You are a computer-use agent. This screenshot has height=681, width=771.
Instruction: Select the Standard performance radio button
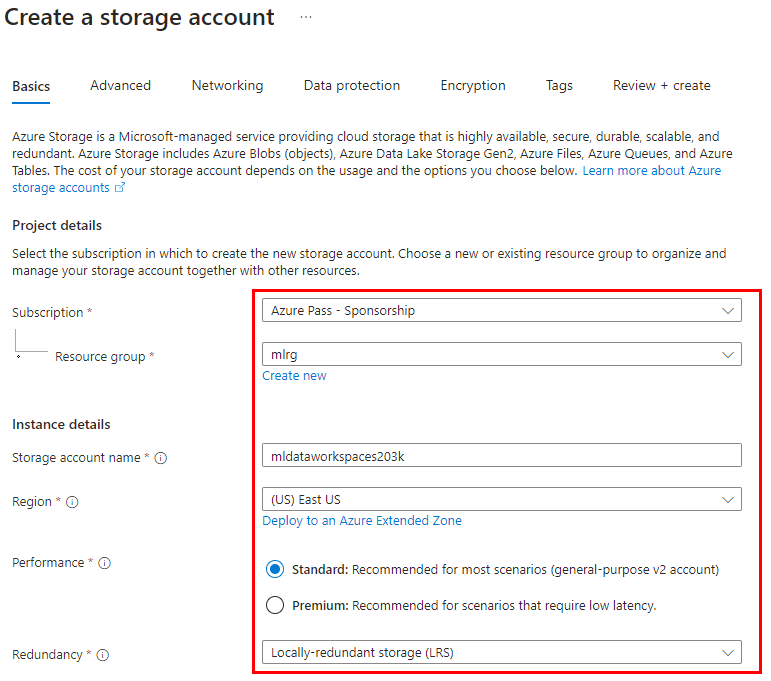tap(275, 570)
